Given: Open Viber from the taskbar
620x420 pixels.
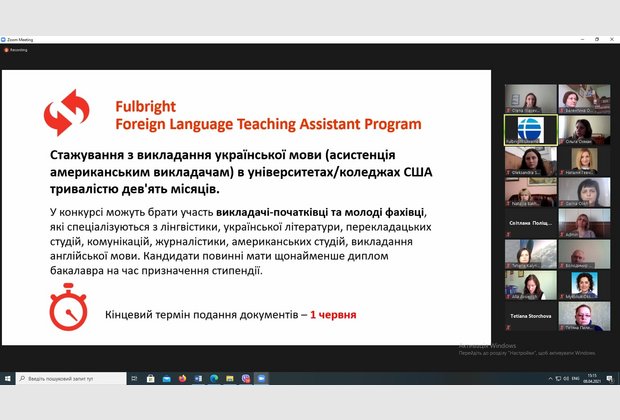Looking at the screenshot, I should 246,378.
